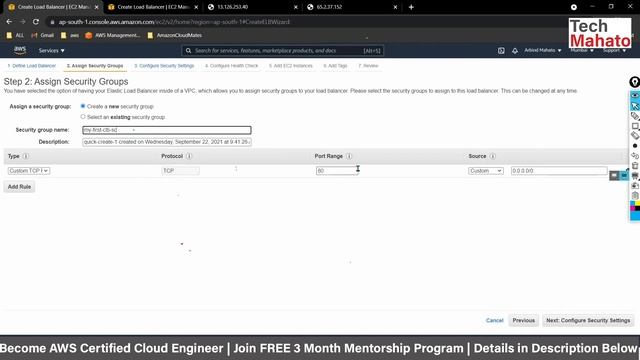Go to step 6 Add Tags
This screenshot has height=360, width=640.
[x=335, y=66]
